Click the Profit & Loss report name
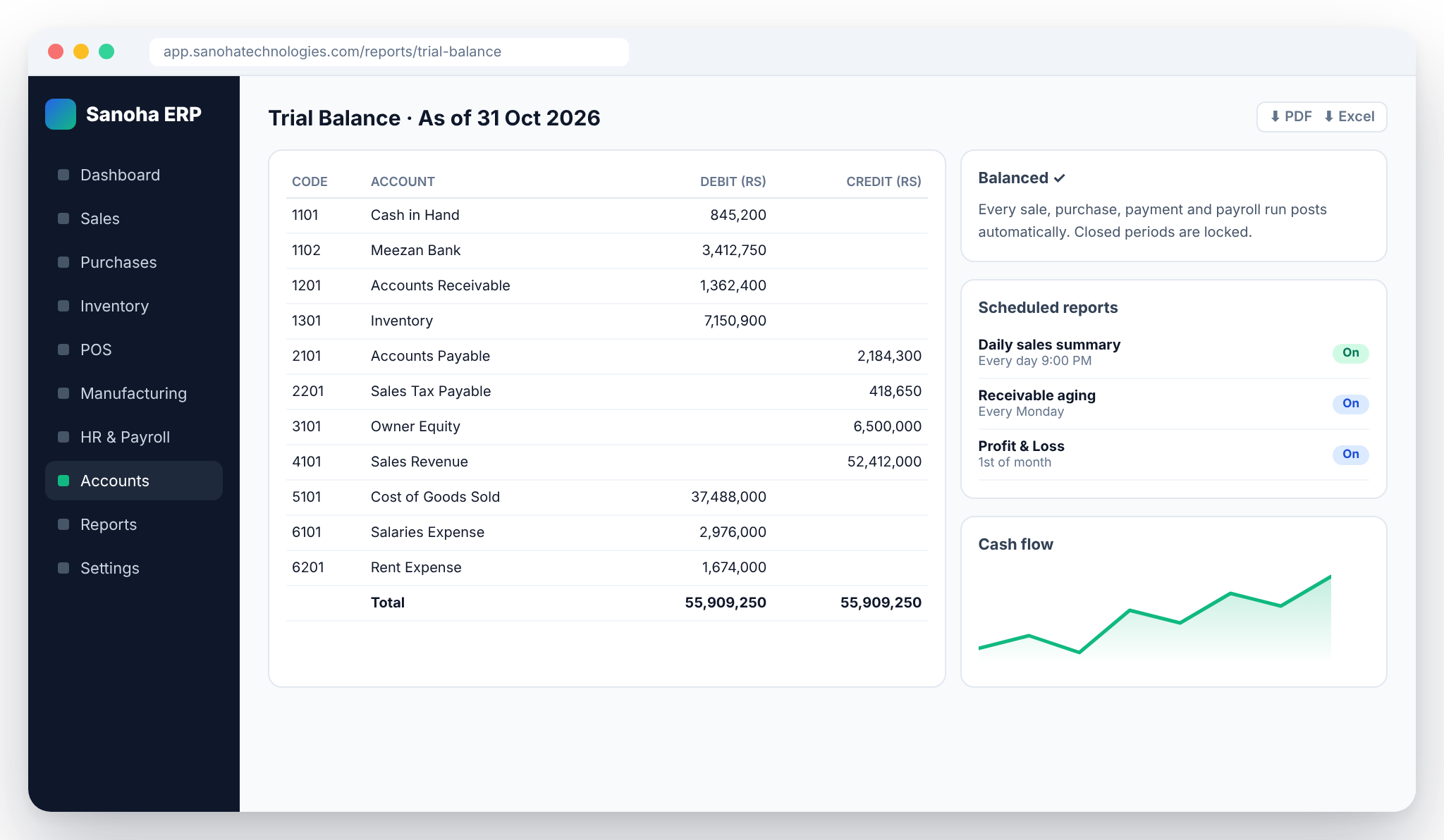 click(1021, 446)
